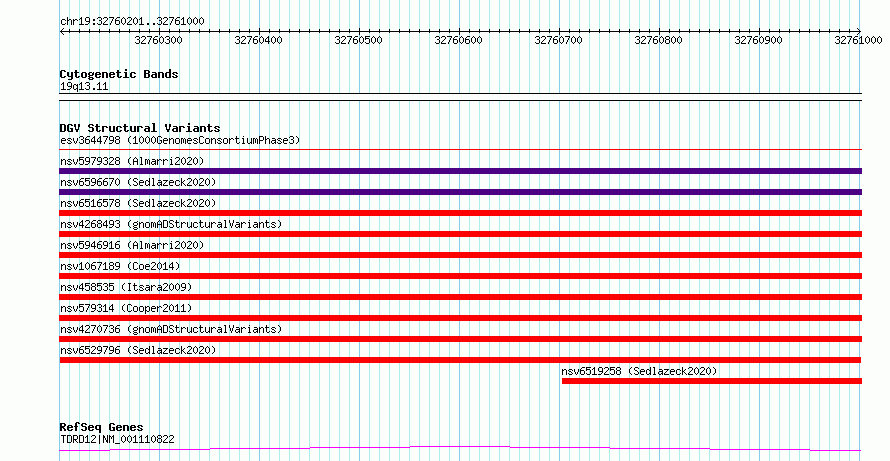890x461 pixels.
Task: Select variant label nsv6516578 (Sedlazeck2020)
Action: (x=138, y=203)
